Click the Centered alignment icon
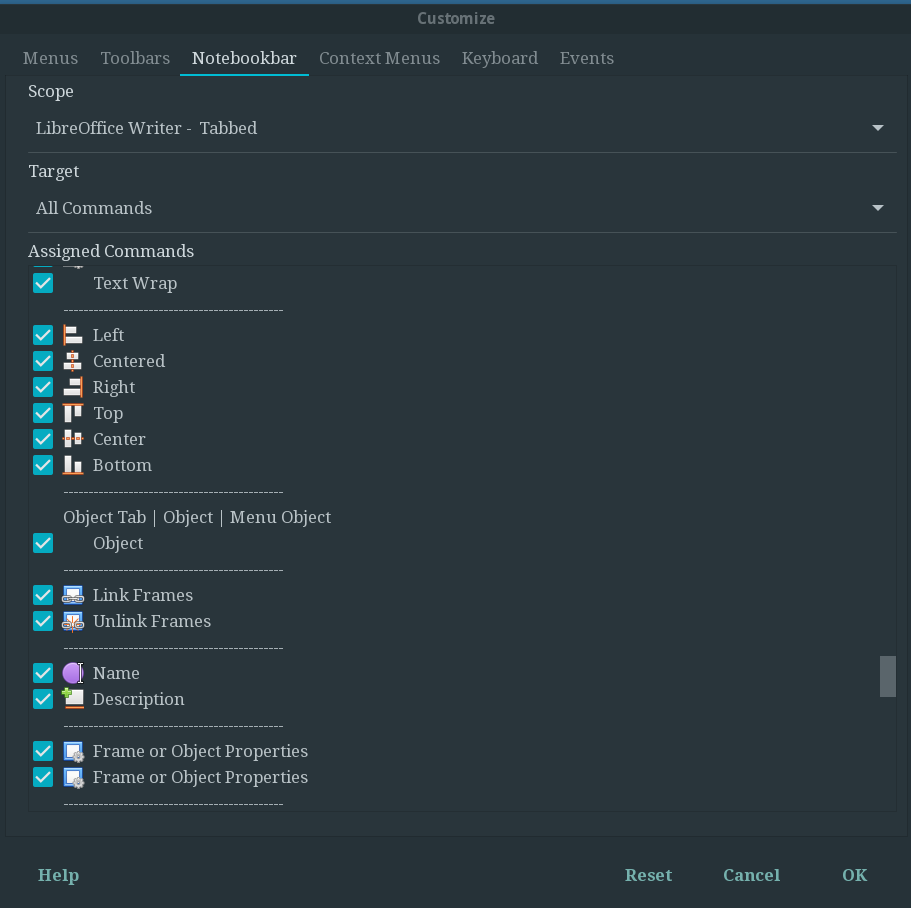 click(73, 361)
